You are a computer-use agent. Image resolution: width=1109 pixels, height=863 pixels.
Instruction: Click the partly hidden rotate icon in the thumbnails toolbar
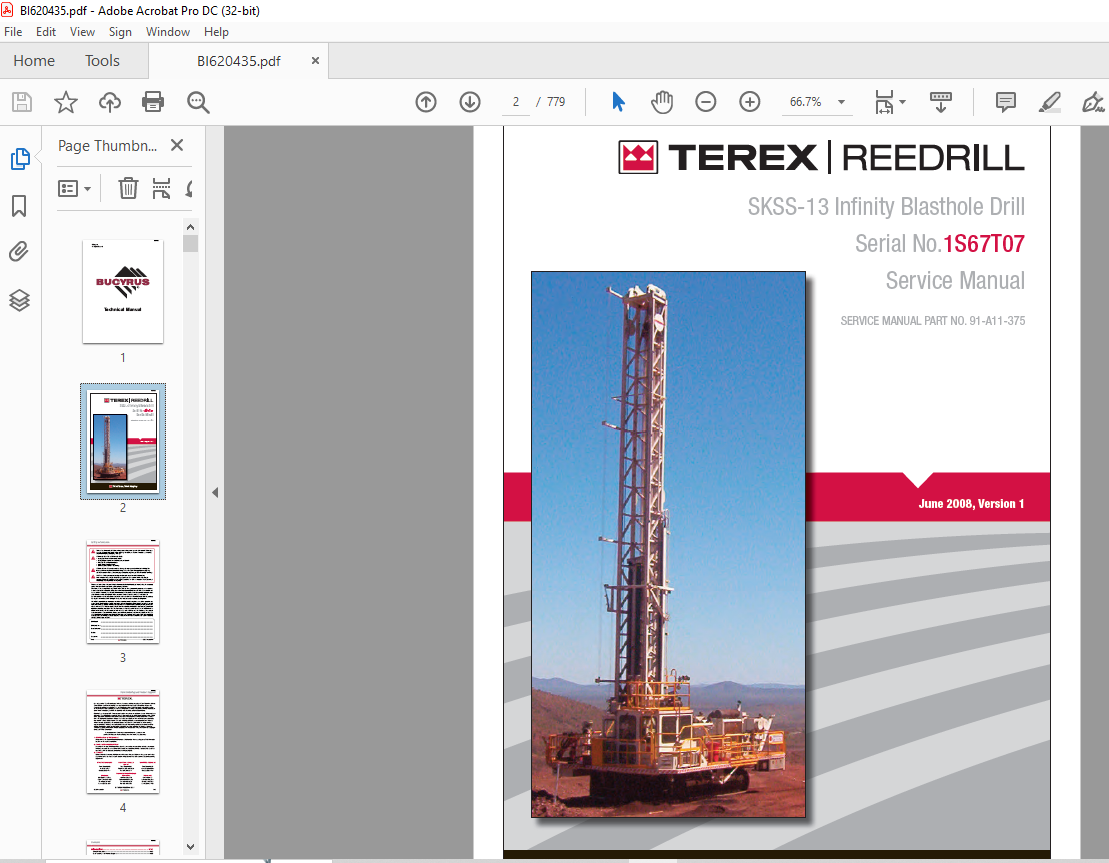coord(189,188)
